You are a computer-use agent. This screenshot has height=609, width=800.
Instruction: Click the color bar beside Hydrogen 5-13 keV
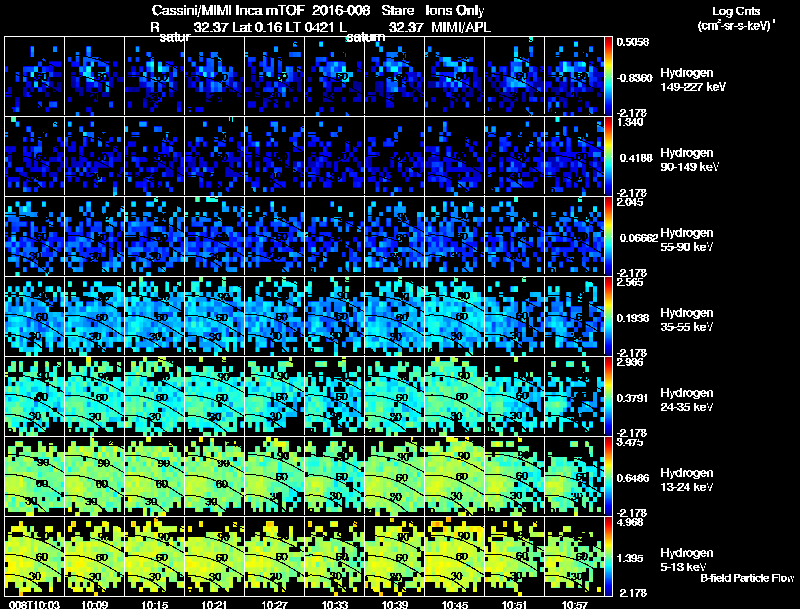(608, 556)
